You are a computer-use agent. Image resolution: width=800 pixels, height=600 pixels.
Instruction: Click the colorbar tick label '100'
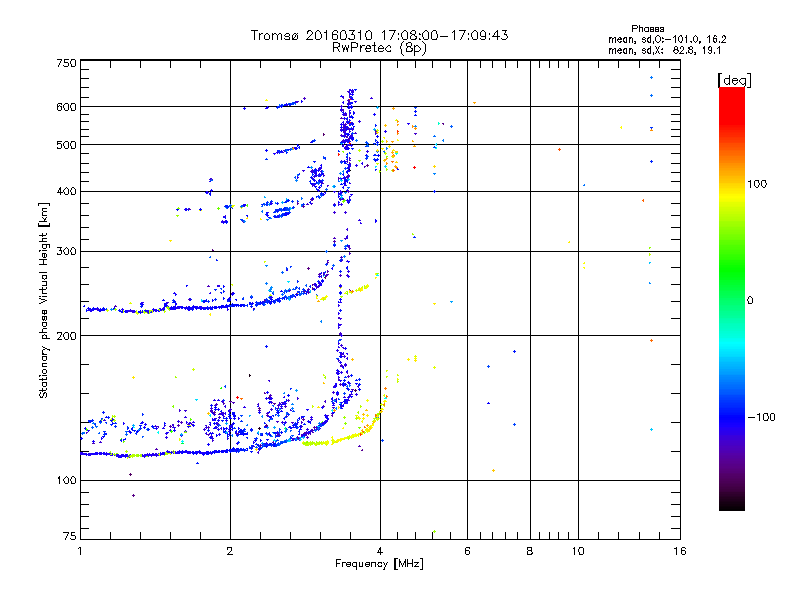click(757, 184)
